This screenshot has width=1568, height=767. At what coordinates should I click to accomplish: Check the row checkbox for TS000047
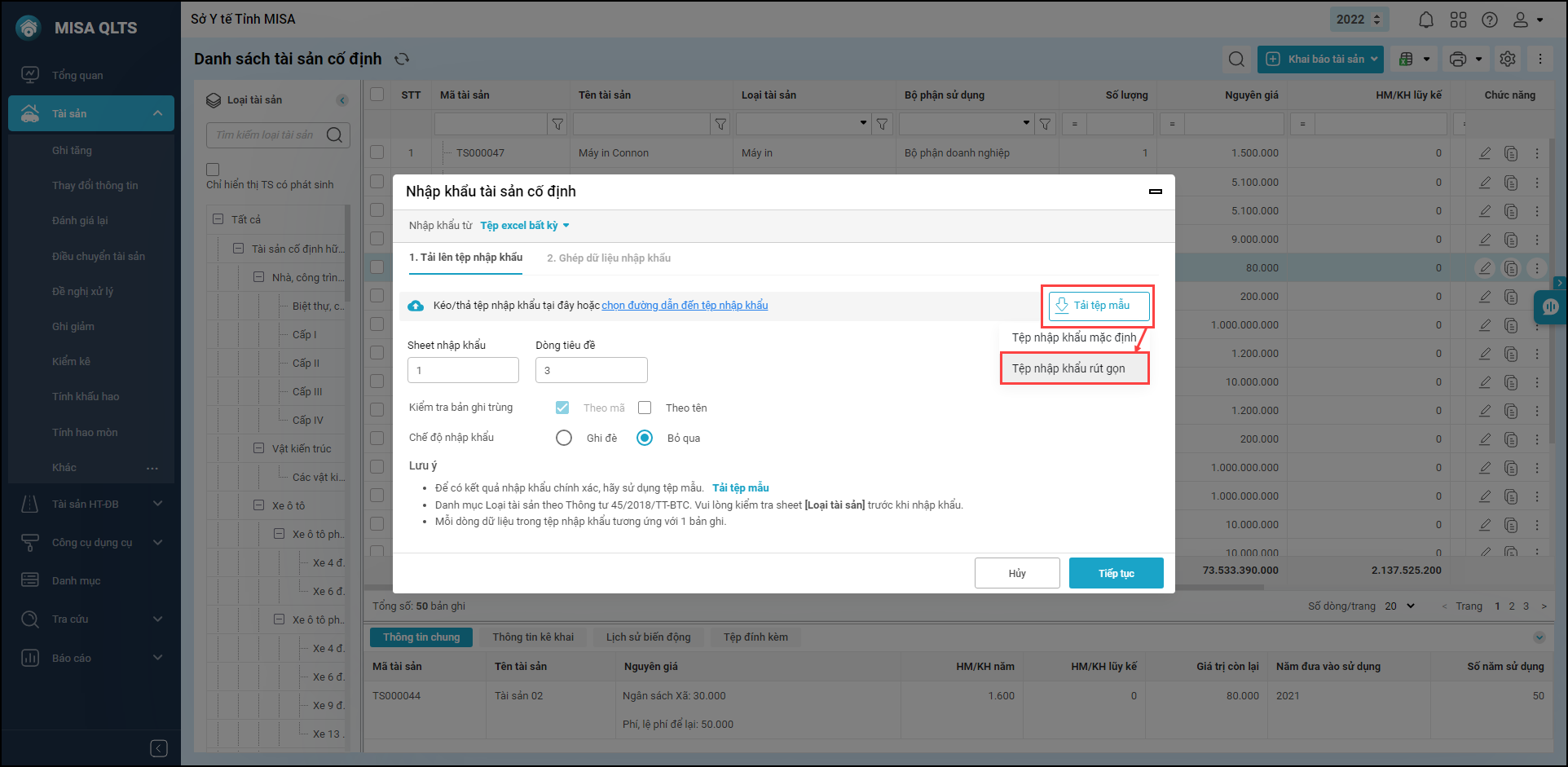pos(377,152)
